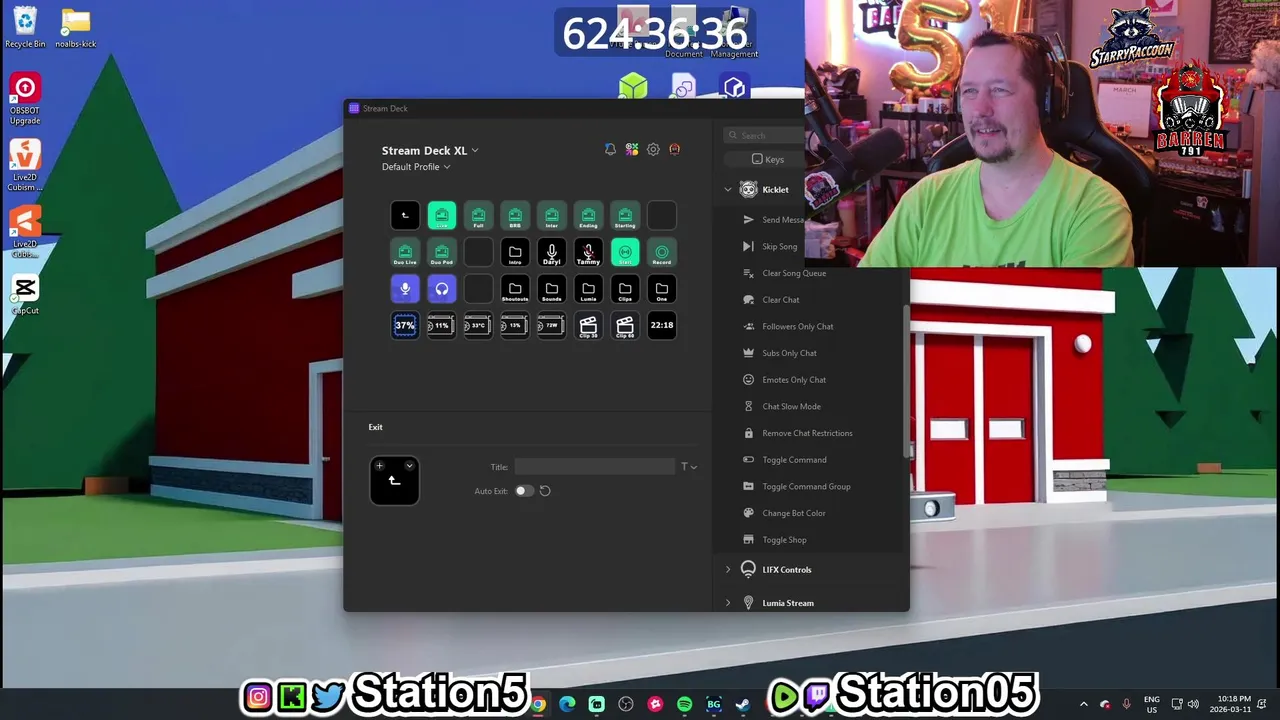
Task: Select the Duo Pod scene key
Action: click(442, 252)
